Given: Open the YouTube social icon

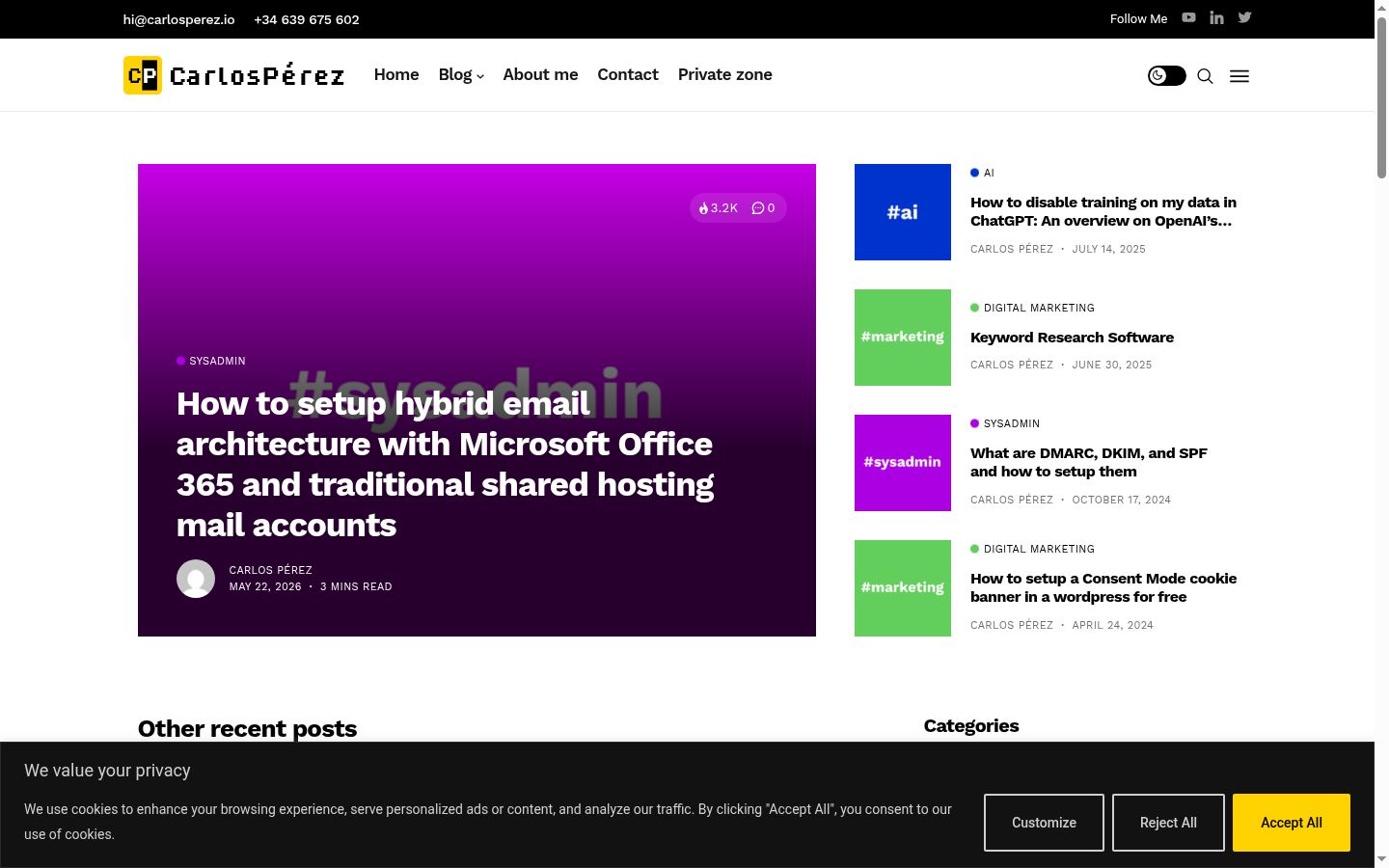Looking at the screenshot, I should 1188,17.
